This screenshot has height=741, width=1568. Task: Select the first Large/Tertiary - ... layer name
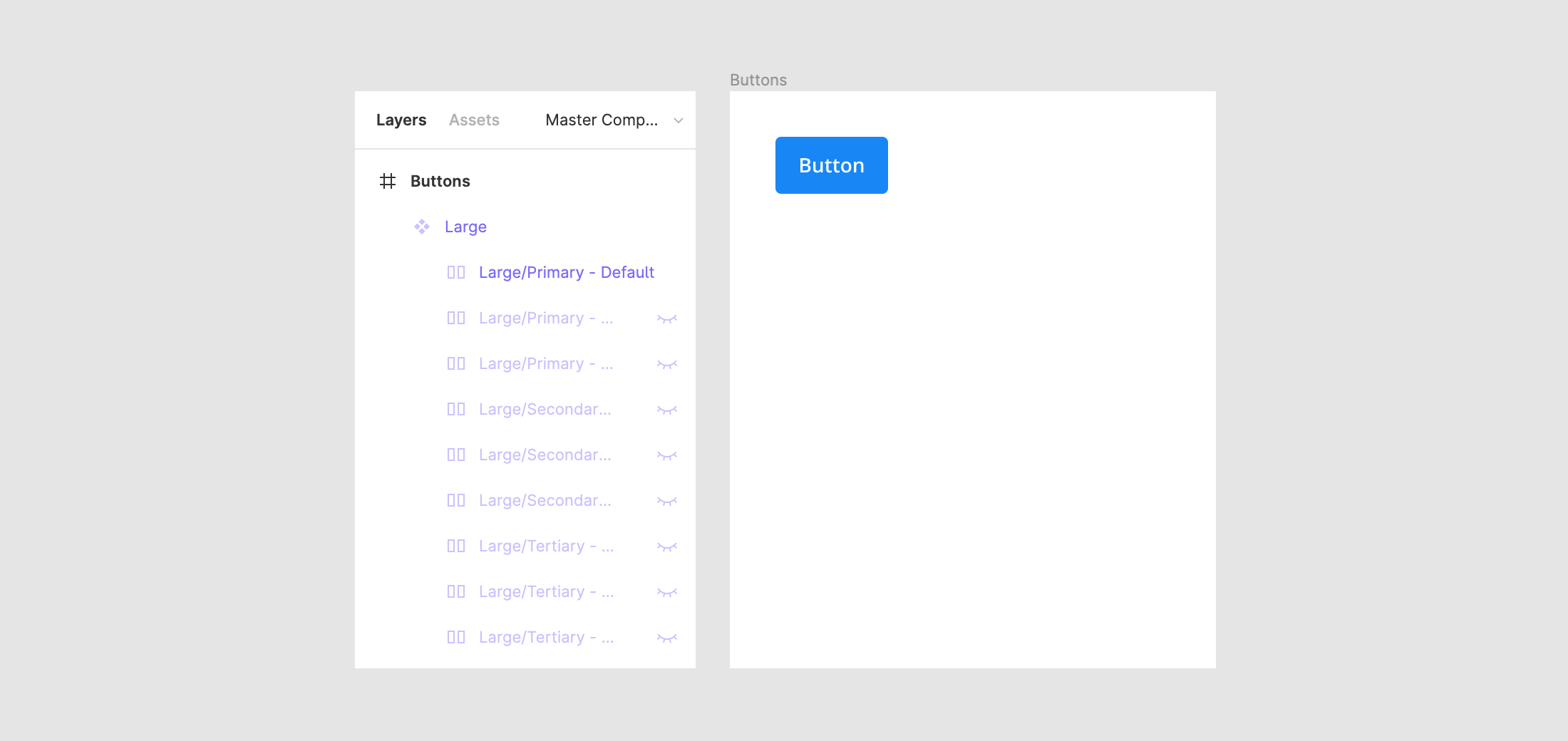click(546, 546)
